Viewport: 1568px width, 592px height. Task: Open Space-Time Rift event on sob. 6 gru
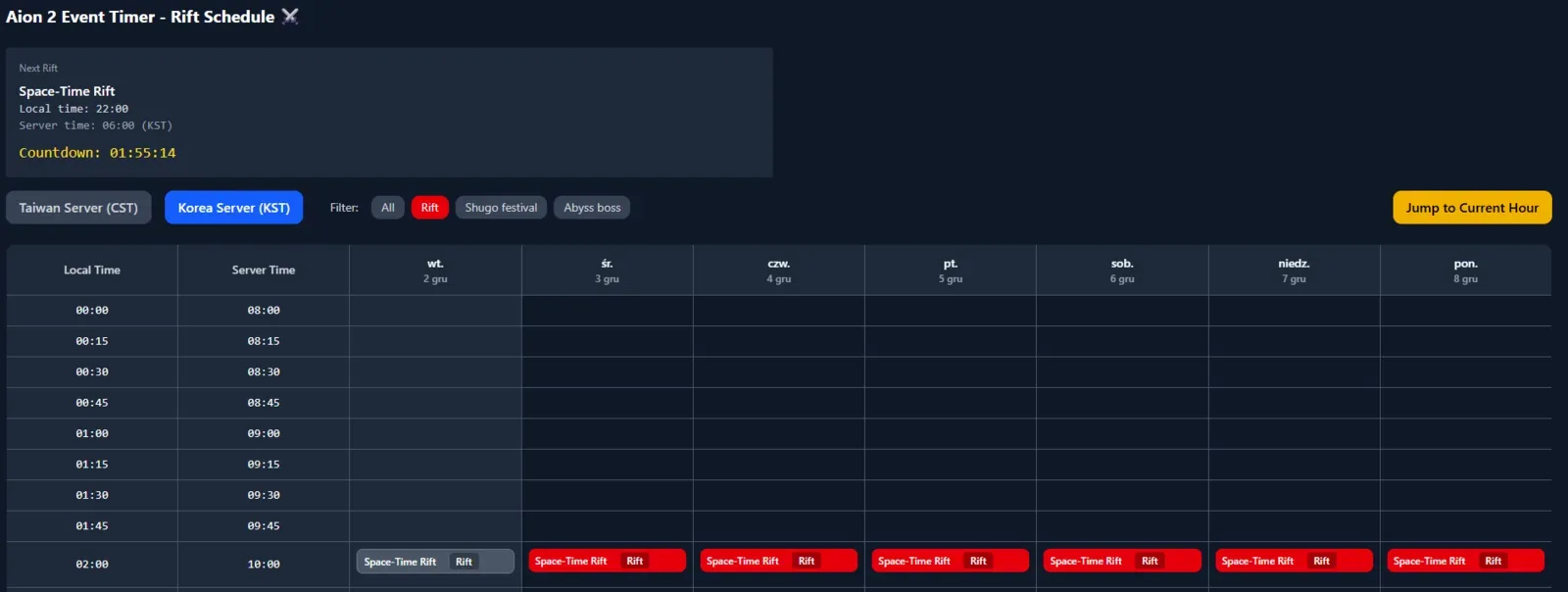click(1122, 561)
